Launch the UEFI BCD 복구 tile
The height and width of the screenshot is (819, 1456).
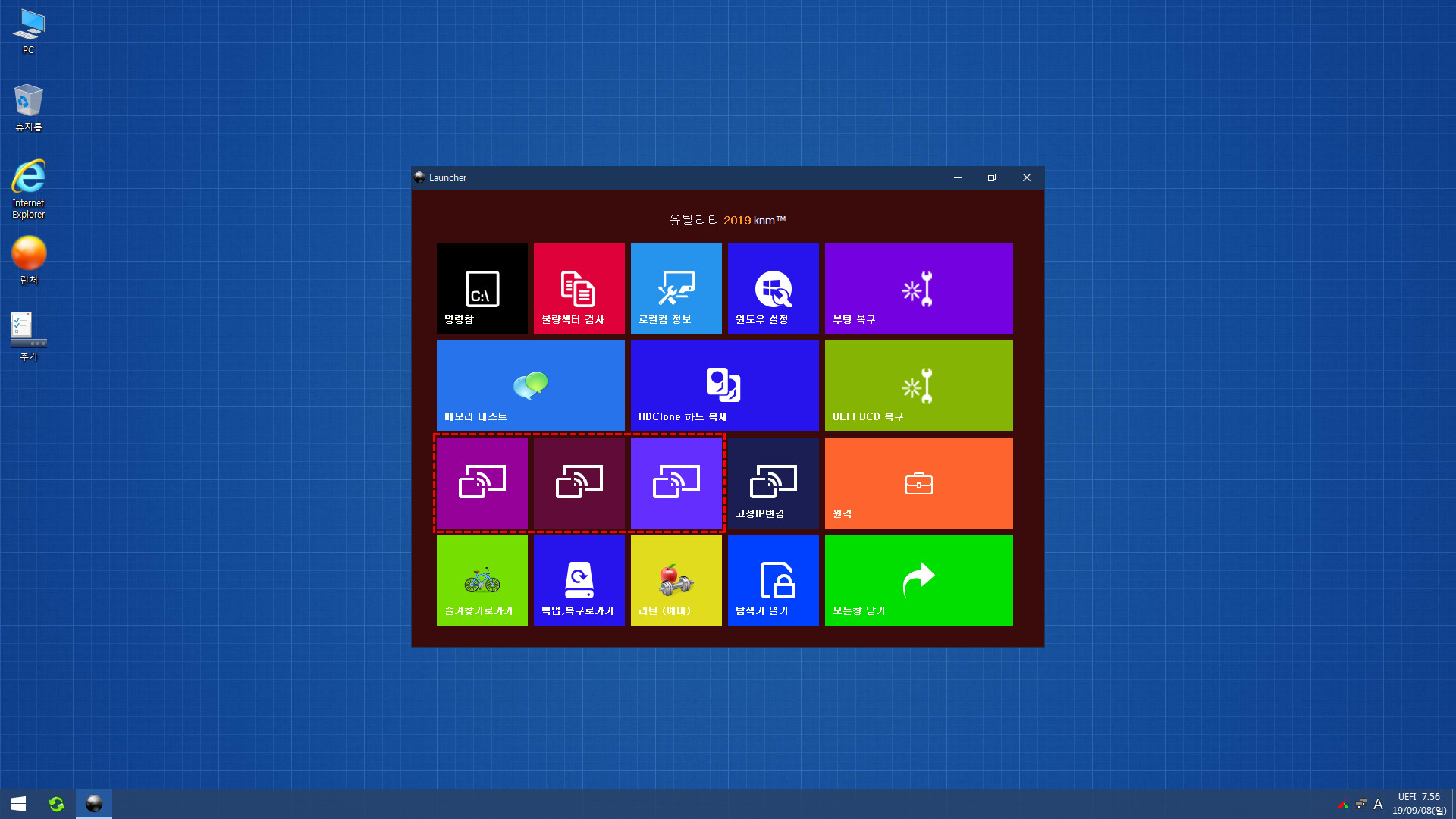[x=918, y=386]
